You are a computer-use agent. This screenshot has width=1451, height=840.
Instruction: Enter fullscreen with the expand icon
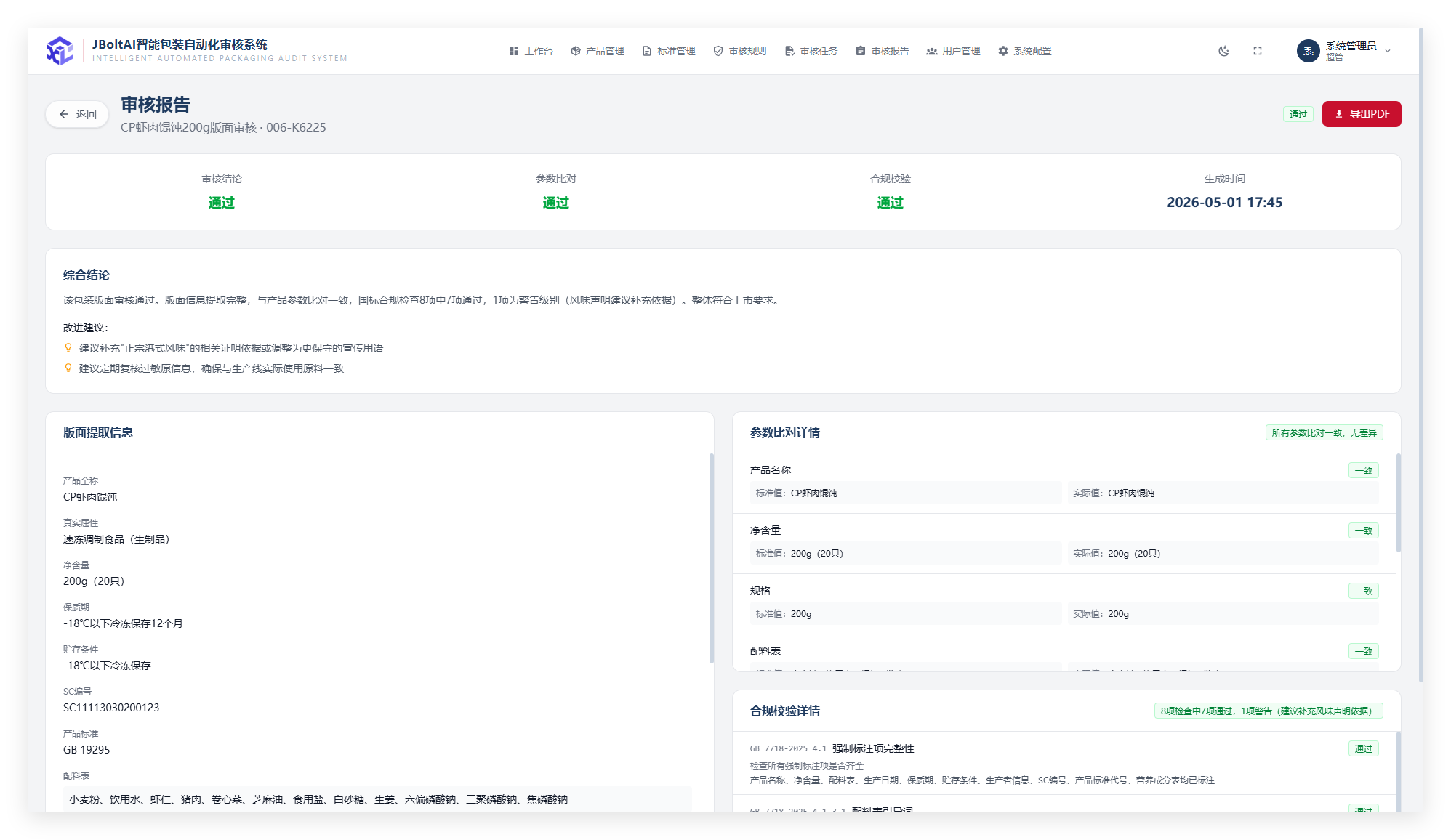pyautogui.click(x=1258, y=51)
